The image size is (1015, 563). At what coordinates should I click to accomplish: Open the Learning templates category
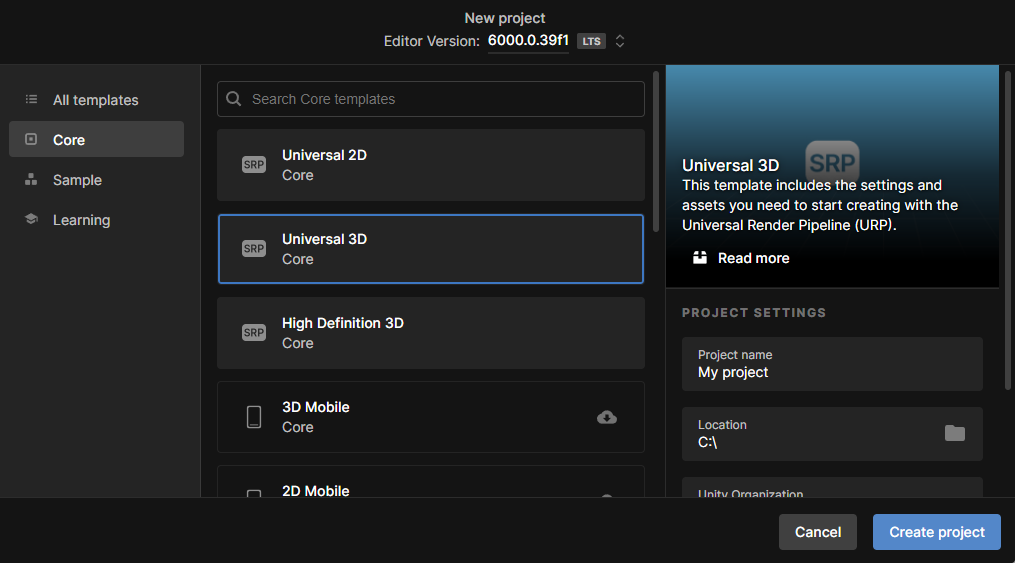(x=96, y=220)
